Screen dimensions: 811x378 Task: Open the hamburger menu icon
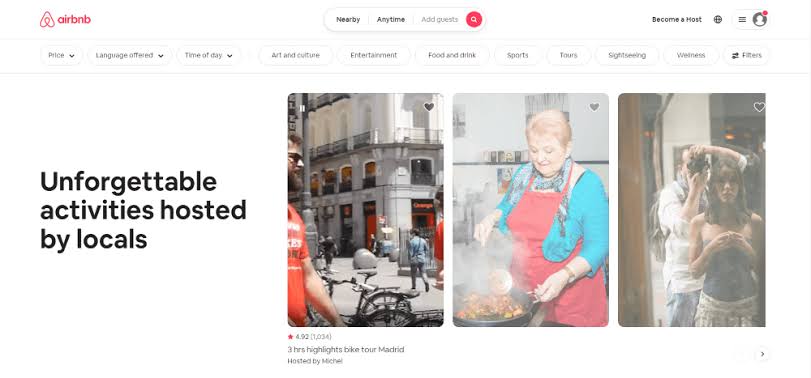click(742, 20)
